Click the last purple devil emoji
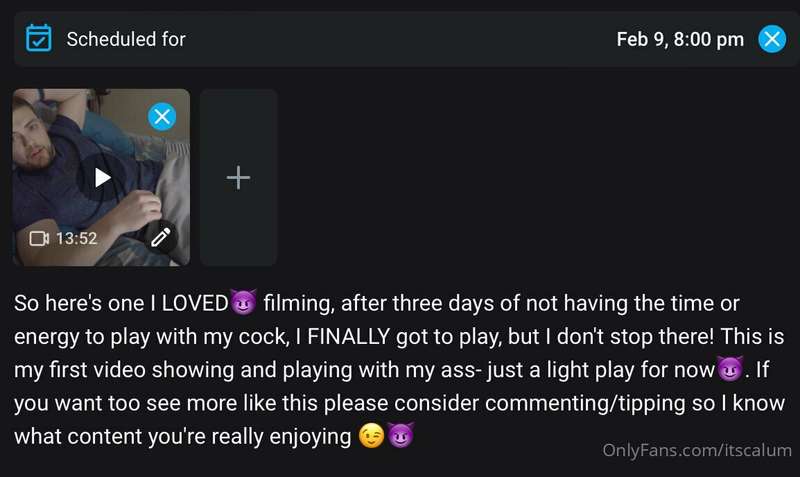The width and height of the screenshot is (800, 477). [x=401, y=435]
